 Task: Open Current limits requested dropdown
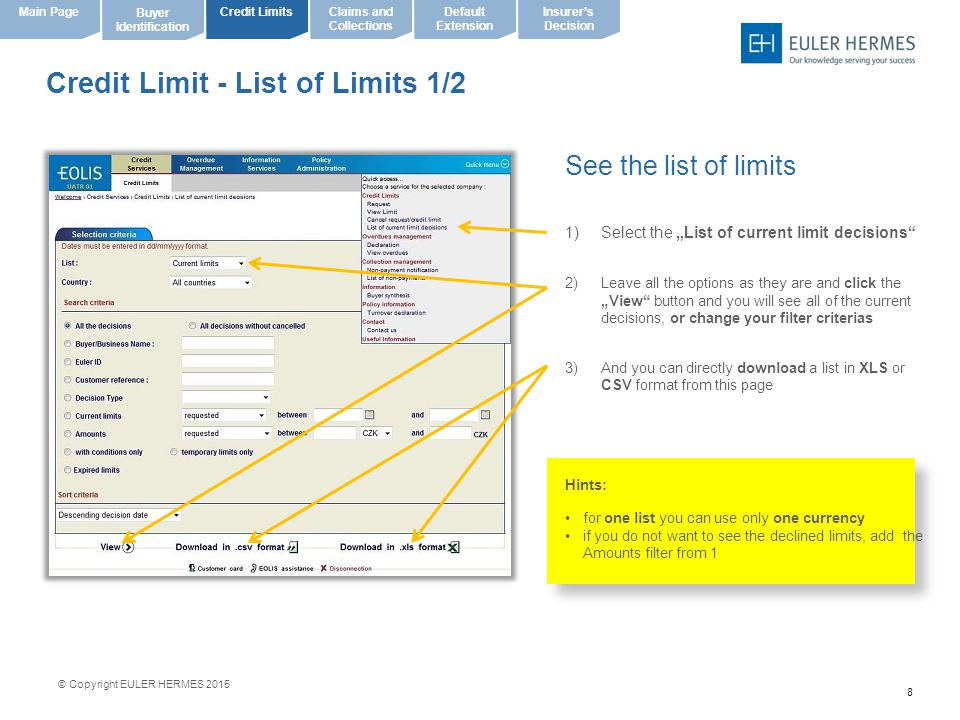pyautogui.click(x=224, y=415)
